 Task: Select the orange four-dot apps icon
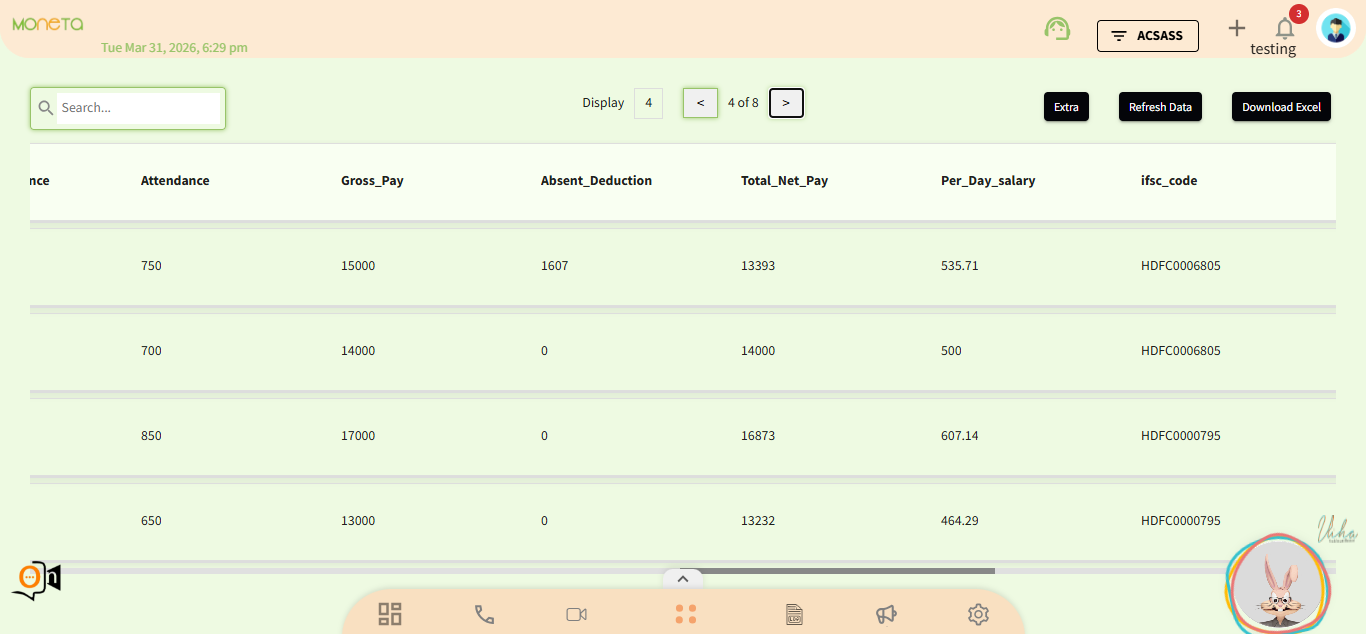tap(685, 614)
